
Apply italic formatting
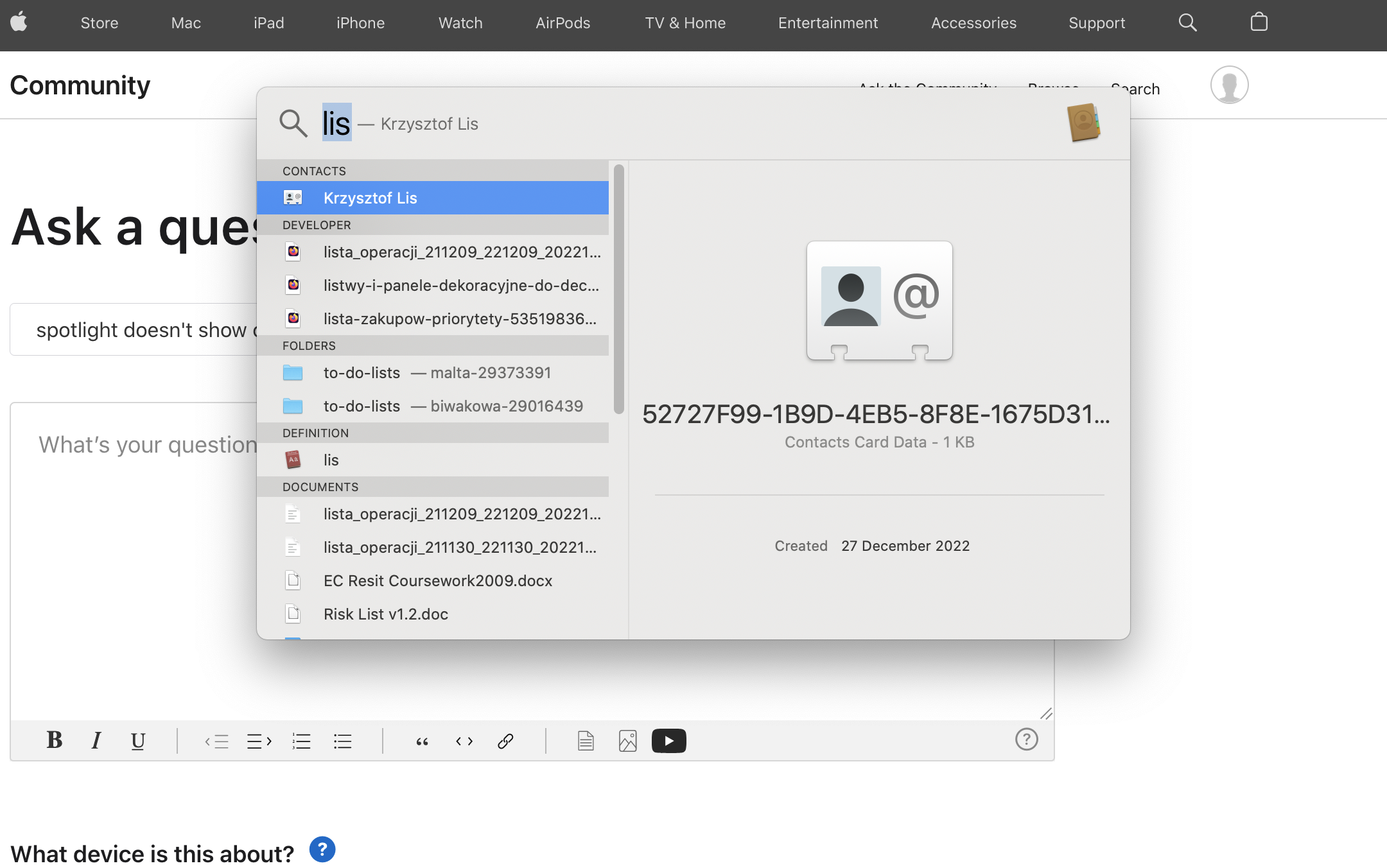[x=96, y=740]
